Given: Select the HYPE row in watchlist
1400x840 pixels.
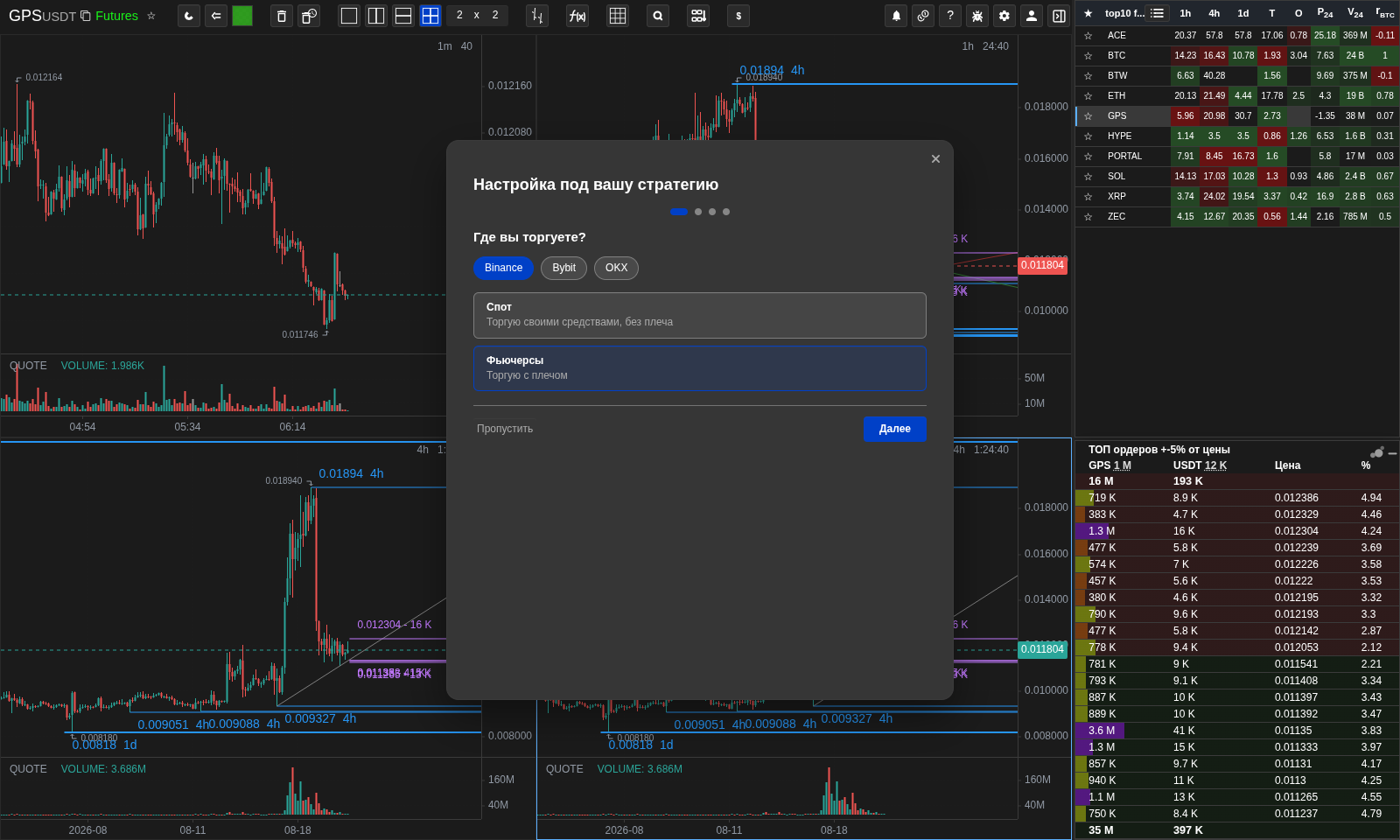Looking at the screenshot, I should 1237,136.
